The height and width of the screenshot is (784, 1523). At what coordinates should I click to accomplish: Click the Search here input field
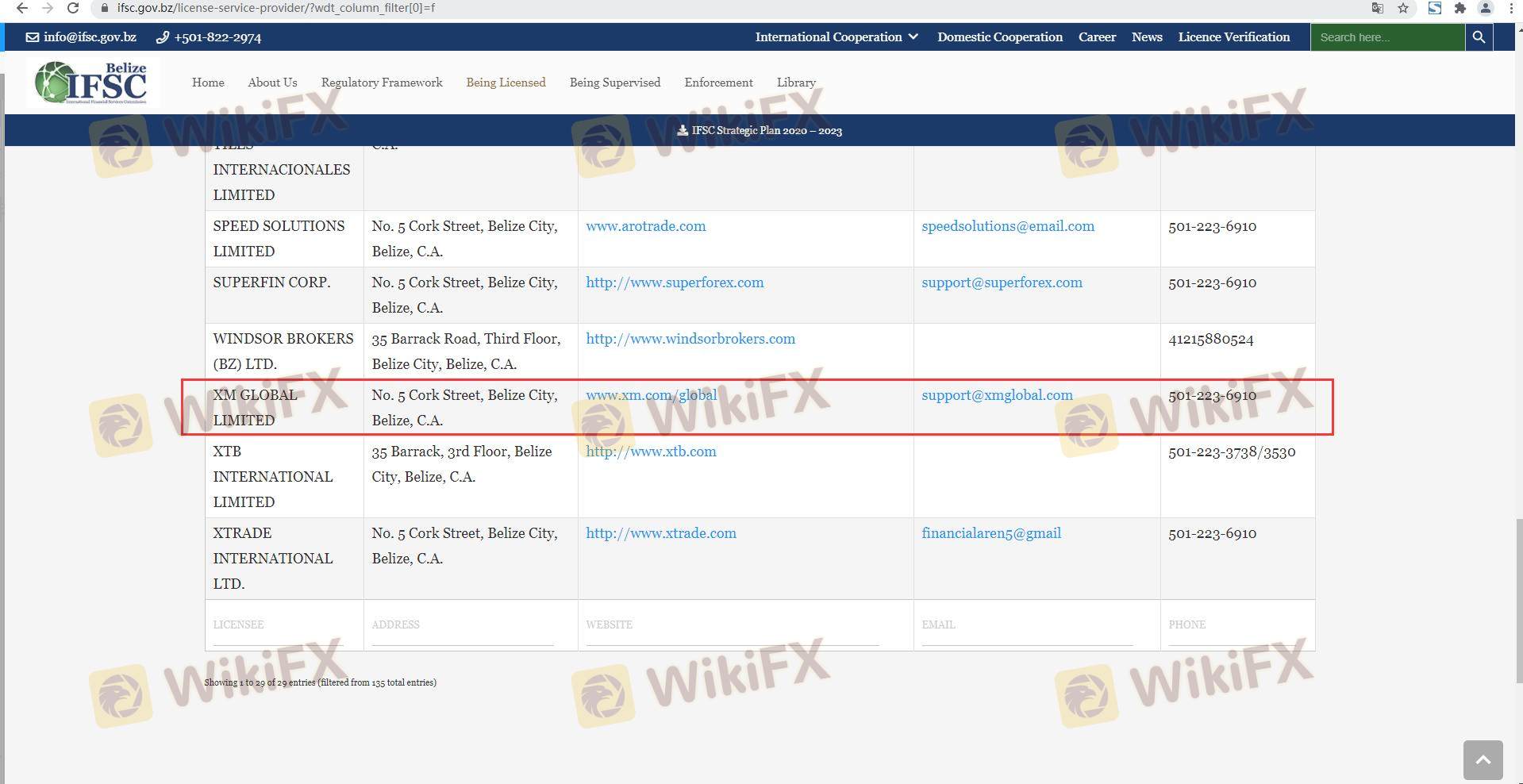pyautogui.click(x=1386, y=37)
